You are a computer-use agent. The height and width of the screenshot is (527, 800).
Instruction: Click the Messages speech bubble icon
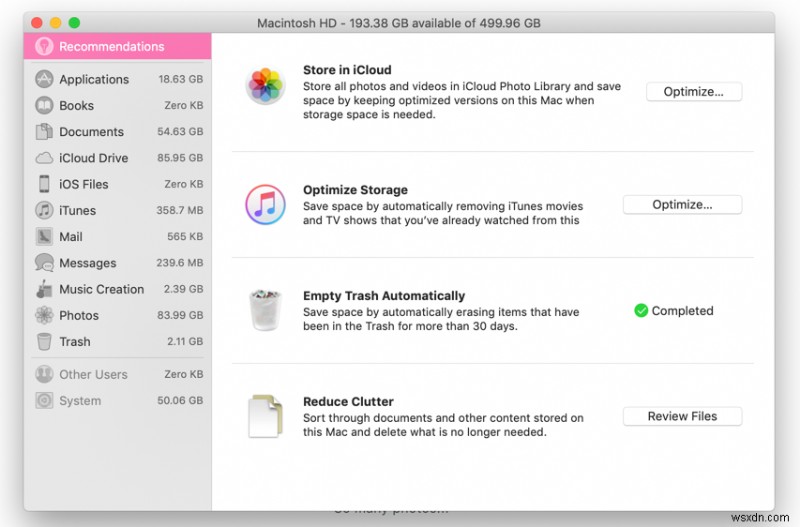point(44,263)
